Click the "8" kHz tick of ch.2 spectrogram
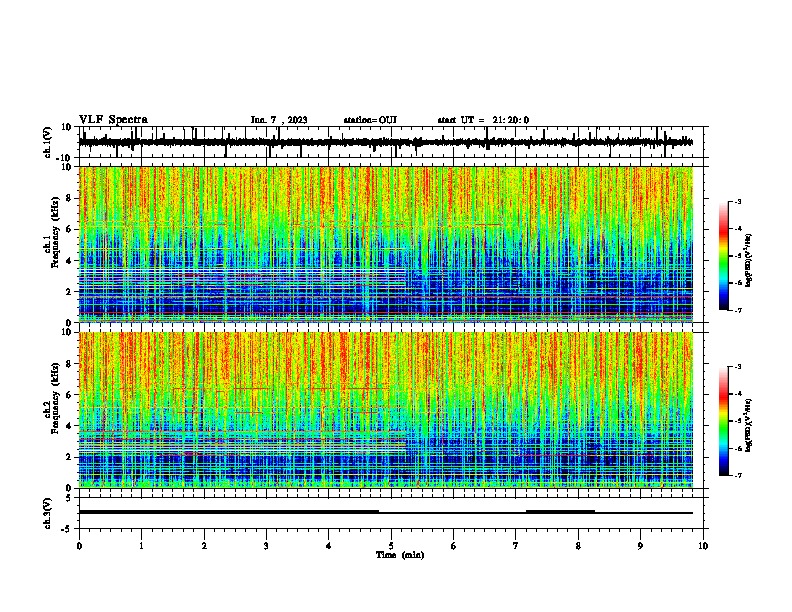The width and height of the screenshot is (792, 612). (69, 364)
